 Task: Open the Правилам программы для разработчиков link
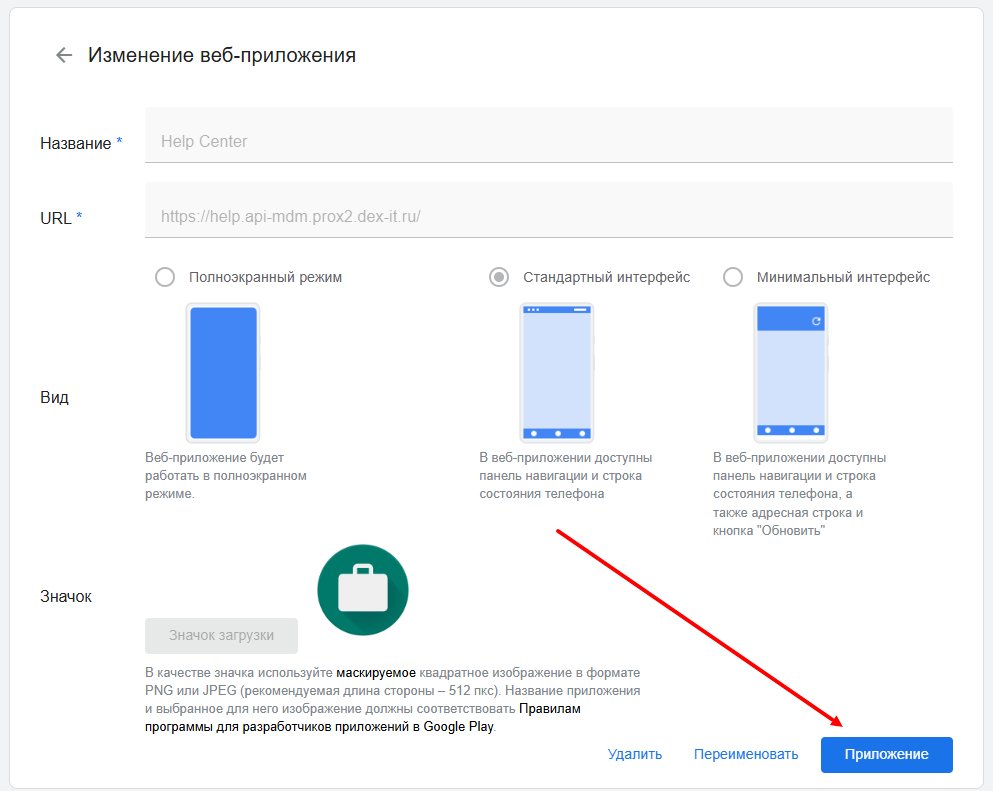[x=549, y=709]
